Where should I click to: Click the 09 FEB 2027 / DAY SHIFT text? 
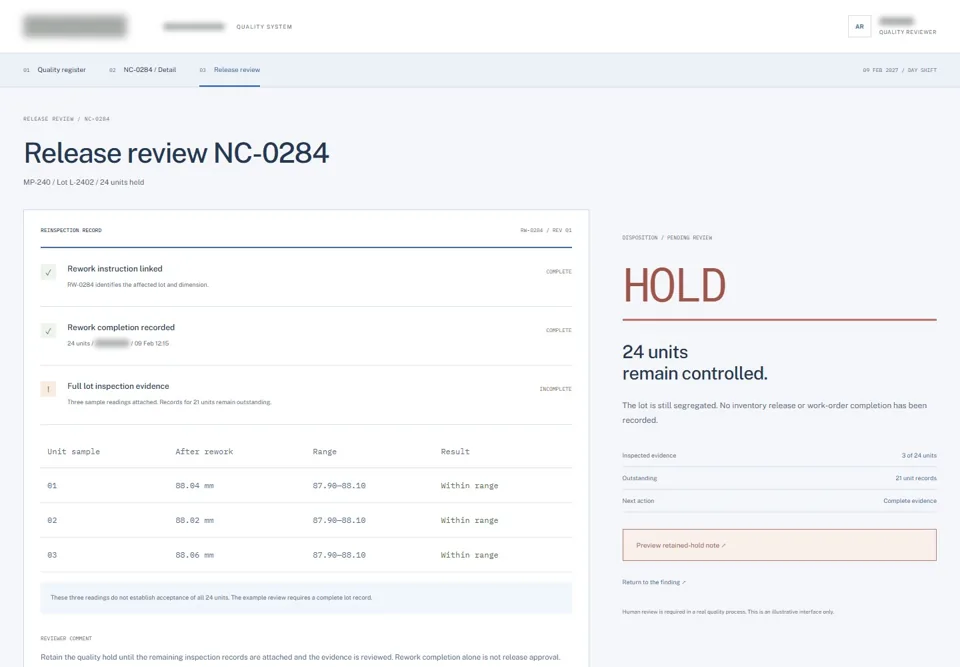899,70
